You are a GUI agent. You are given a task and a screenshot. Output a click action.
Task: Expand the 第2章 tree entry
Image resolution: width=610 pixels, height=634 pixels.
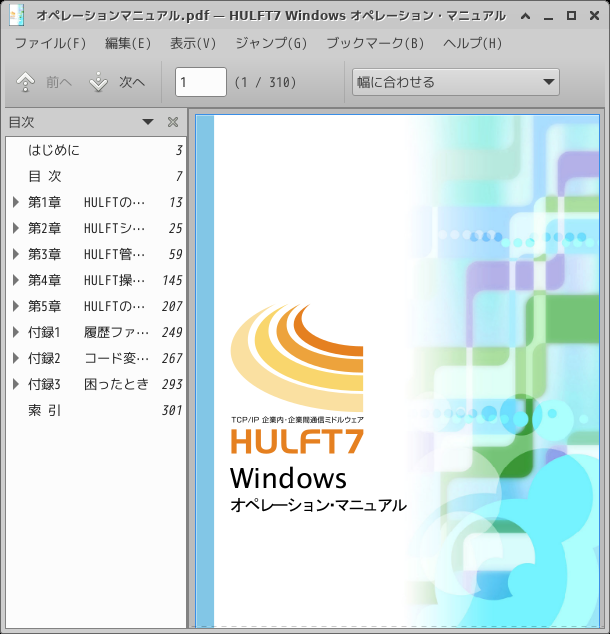(x=16, y=228)
